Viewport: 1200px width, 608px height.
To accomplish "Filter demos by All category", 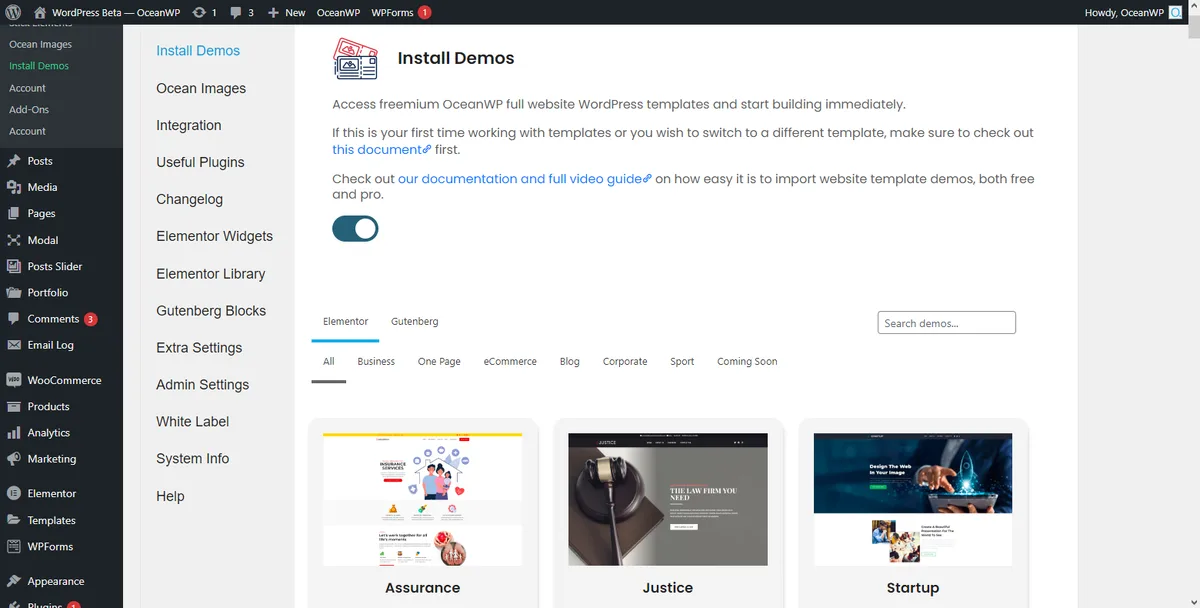I will (328, 361).
